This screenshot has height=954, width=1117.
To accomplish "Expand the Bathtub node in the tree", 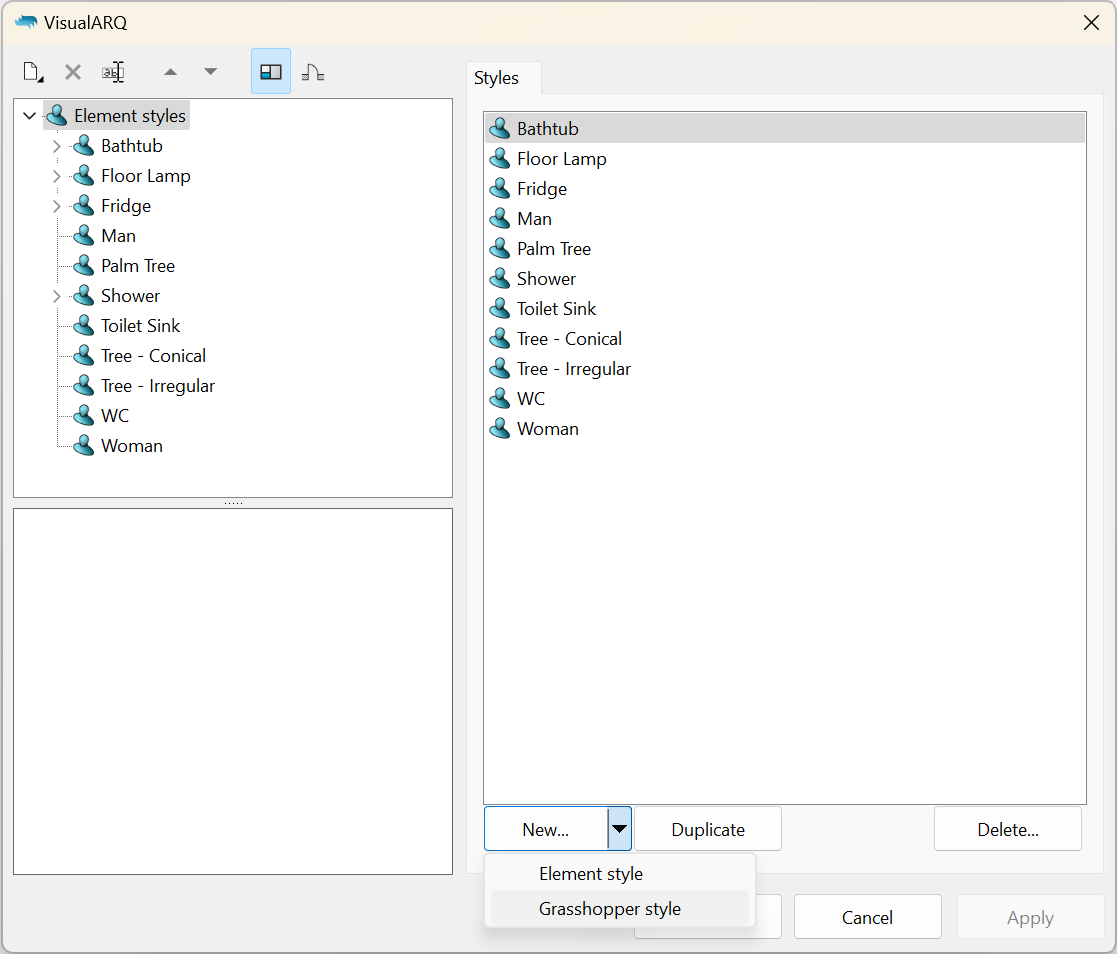I will (56, 146).
